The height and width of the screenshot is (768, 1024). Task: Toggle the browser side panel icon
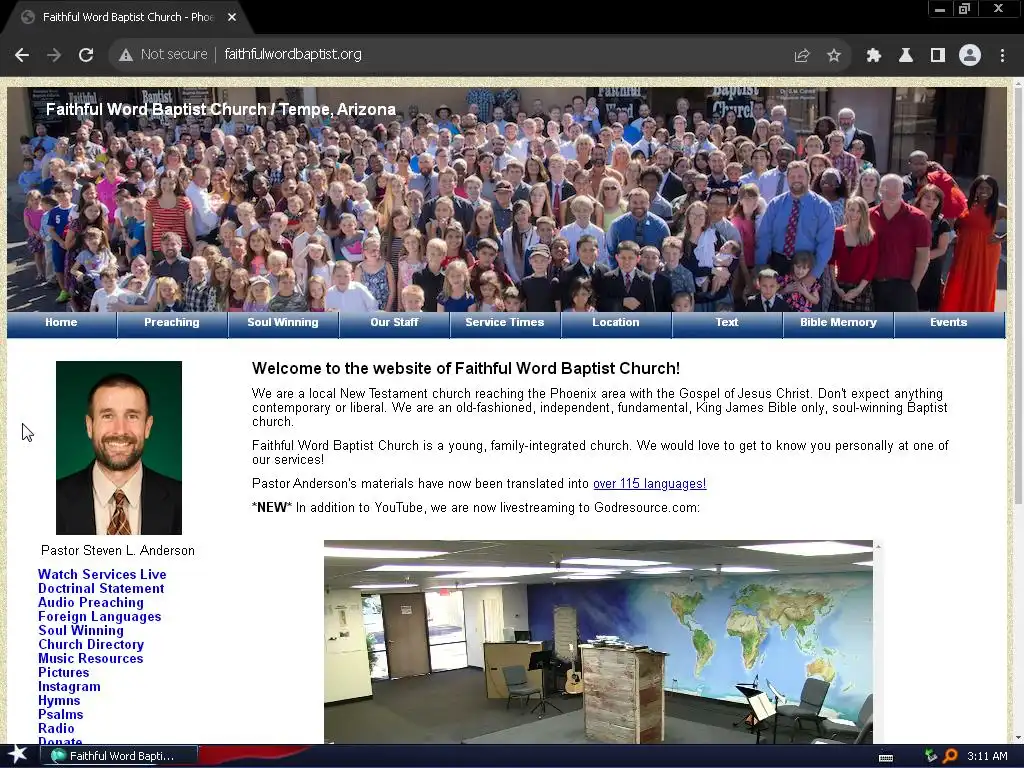click(938, 56)
